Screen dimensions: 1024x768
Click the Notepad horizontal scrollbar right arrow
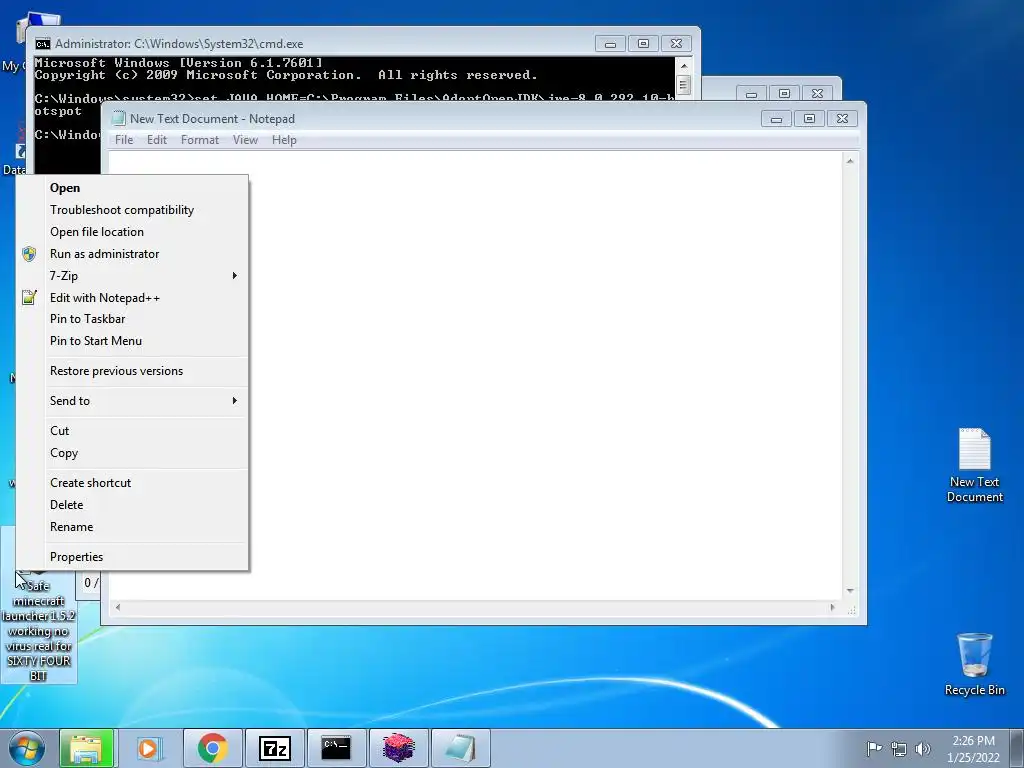pyautogui.click(x=832, y=607)
